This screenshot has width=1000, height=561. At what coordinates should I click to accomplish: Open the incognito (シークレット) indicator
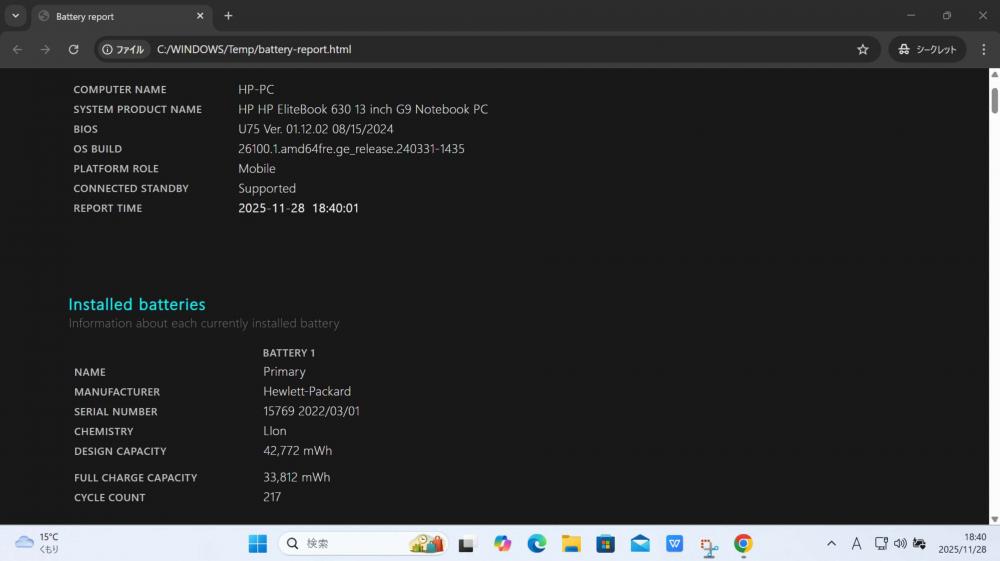(x=927, y=49)
